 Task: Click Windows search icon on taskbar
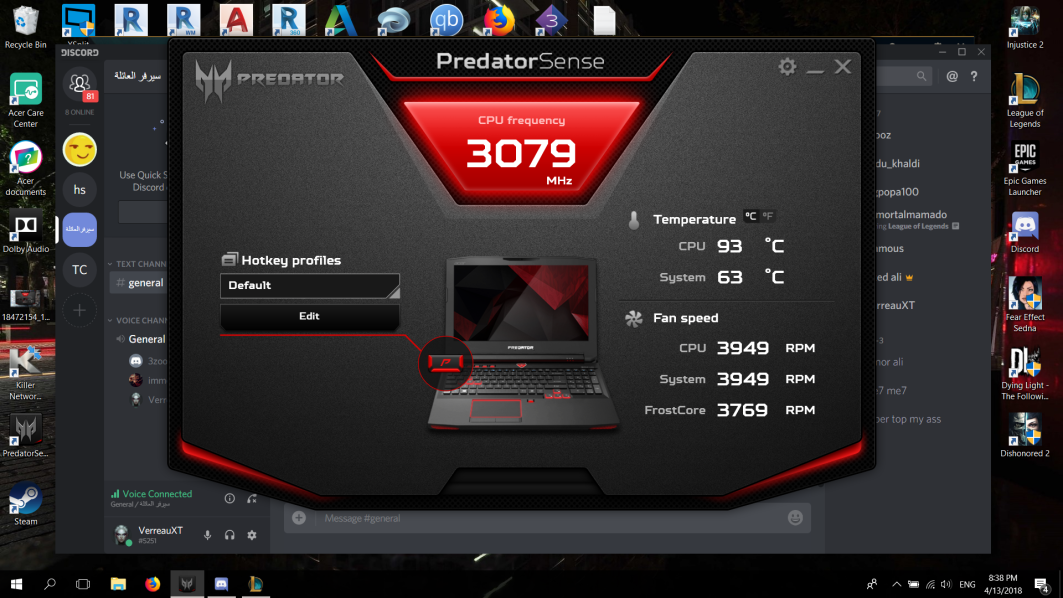[49, 584]
